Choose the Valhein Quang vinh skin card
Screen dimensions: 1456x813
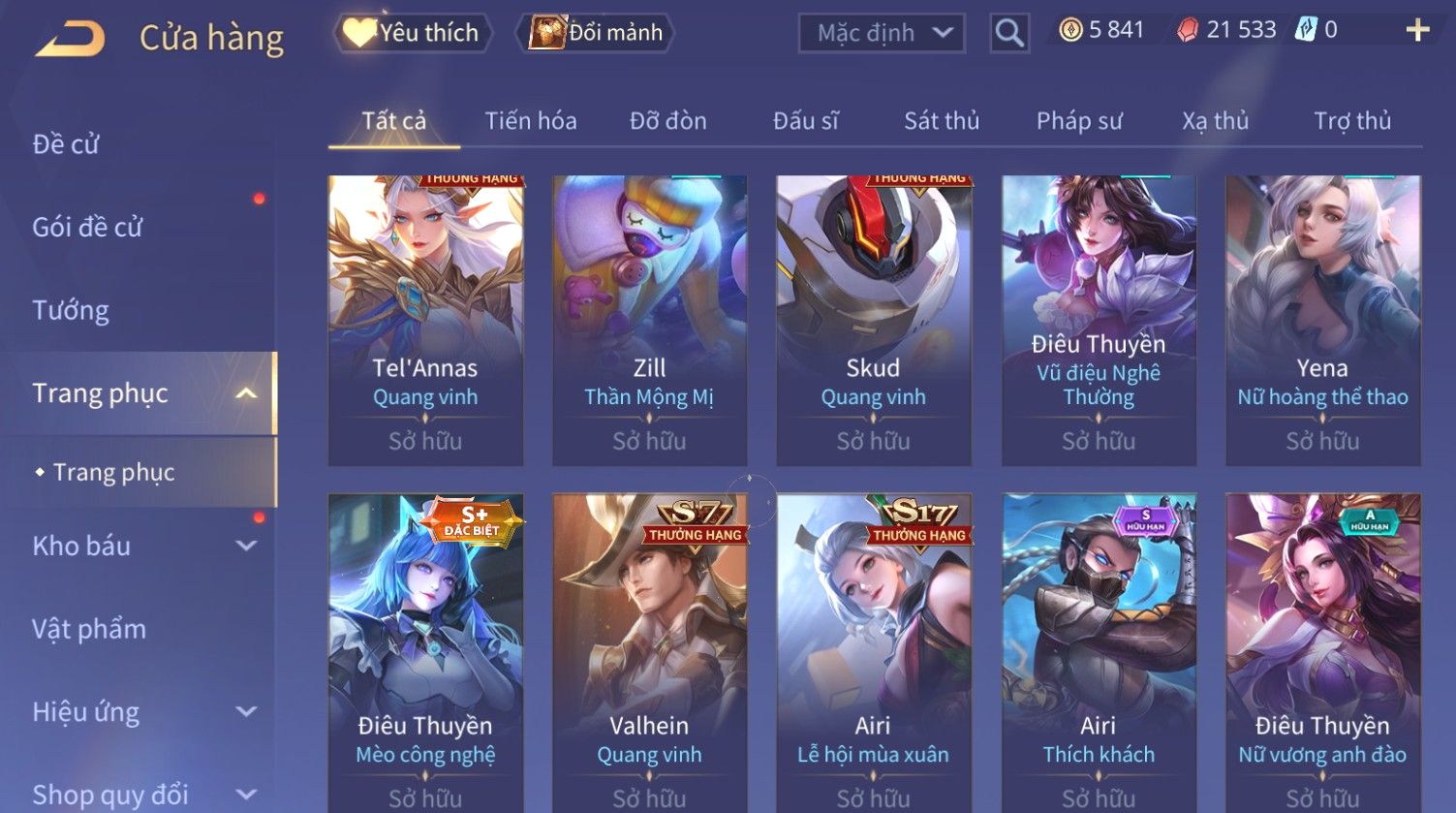649,653
